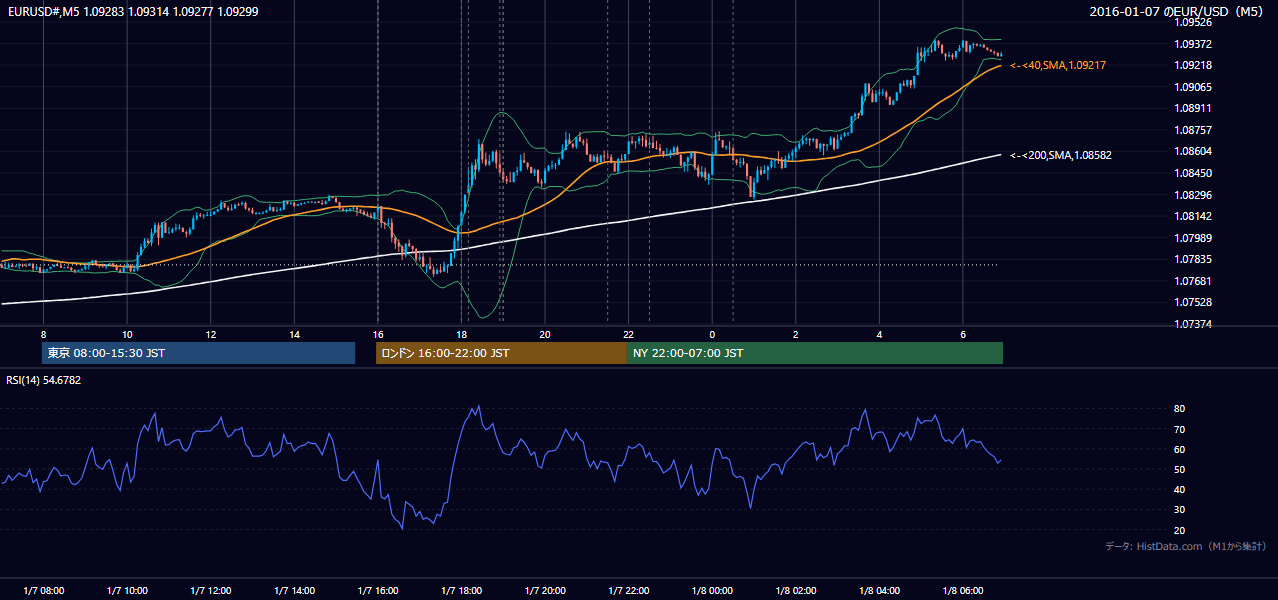Click the 1/7 14:00 time axis label
The image size is (1278, 600).
point(294,591)
